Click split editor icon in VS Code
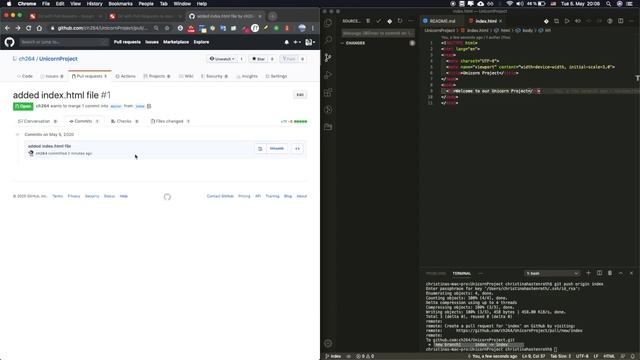This screenshot has height=360, width=640. 620,21
